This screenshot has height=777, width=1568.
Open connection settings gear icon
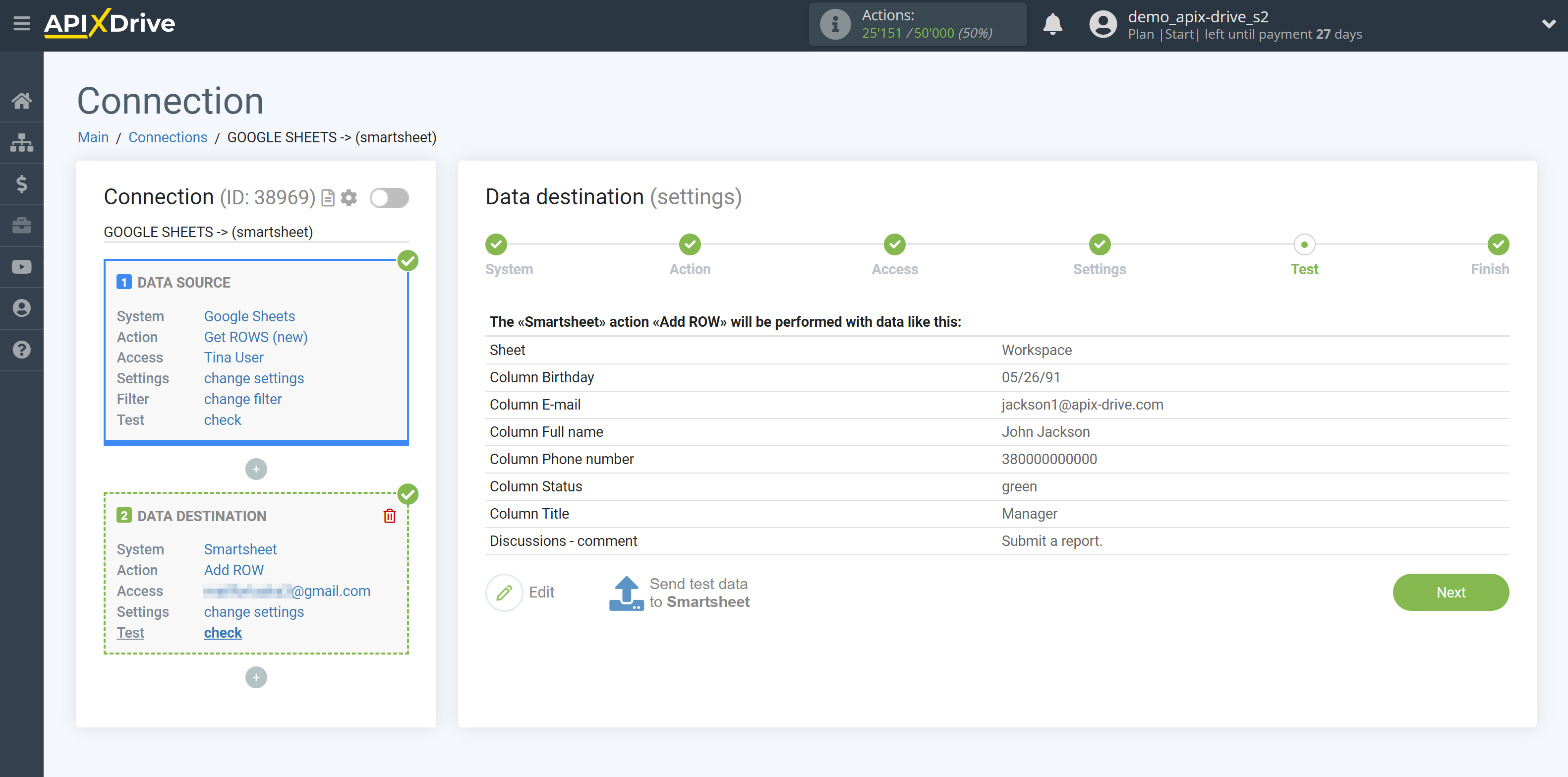(x=349, y=198)
